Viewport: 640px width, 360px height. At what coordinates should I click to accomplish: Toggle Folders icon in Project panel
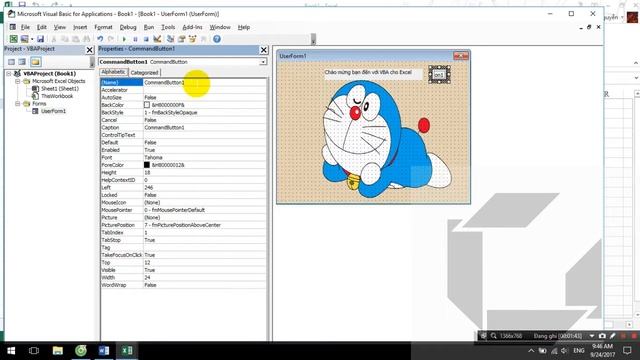36,62
